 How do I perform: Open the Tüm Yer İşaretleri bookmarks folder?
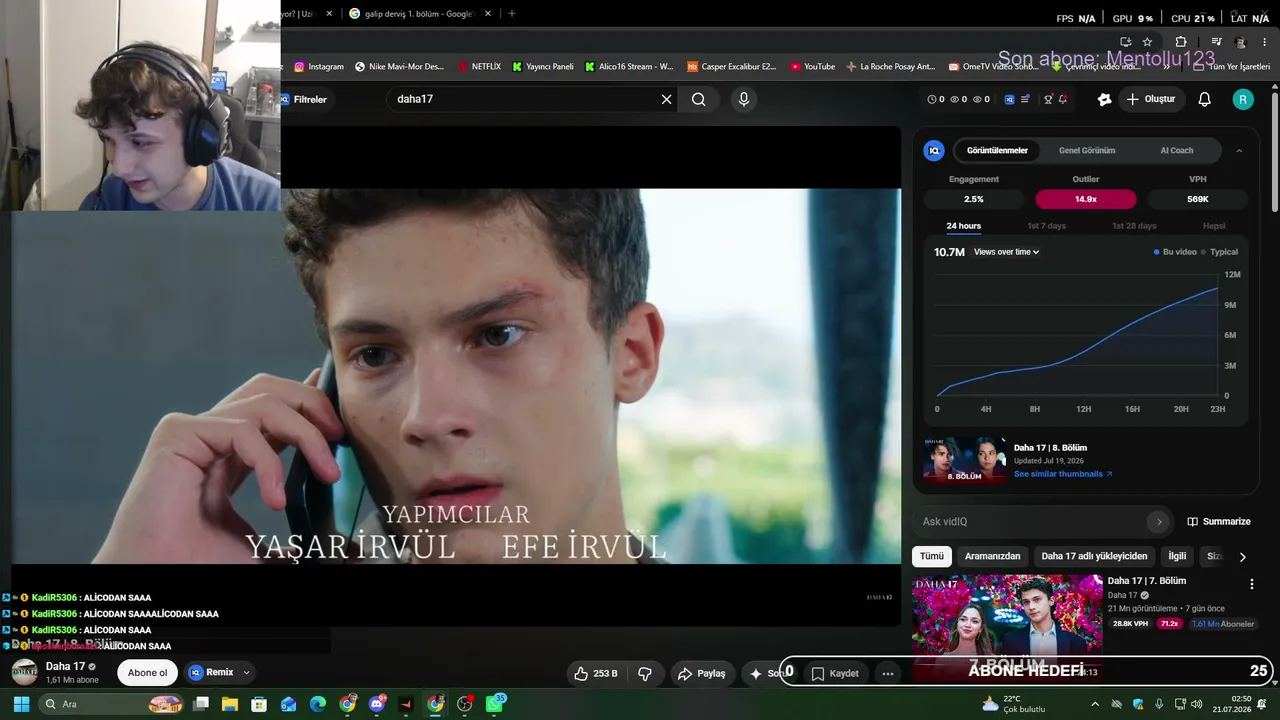[x=1233, y=67]
